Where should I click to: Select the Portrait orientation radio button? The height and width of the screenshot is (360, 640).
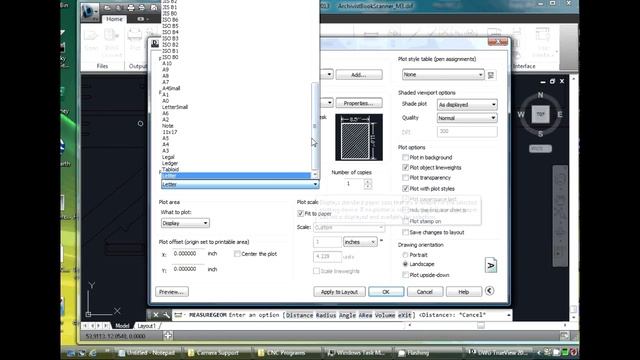(405, 255)
